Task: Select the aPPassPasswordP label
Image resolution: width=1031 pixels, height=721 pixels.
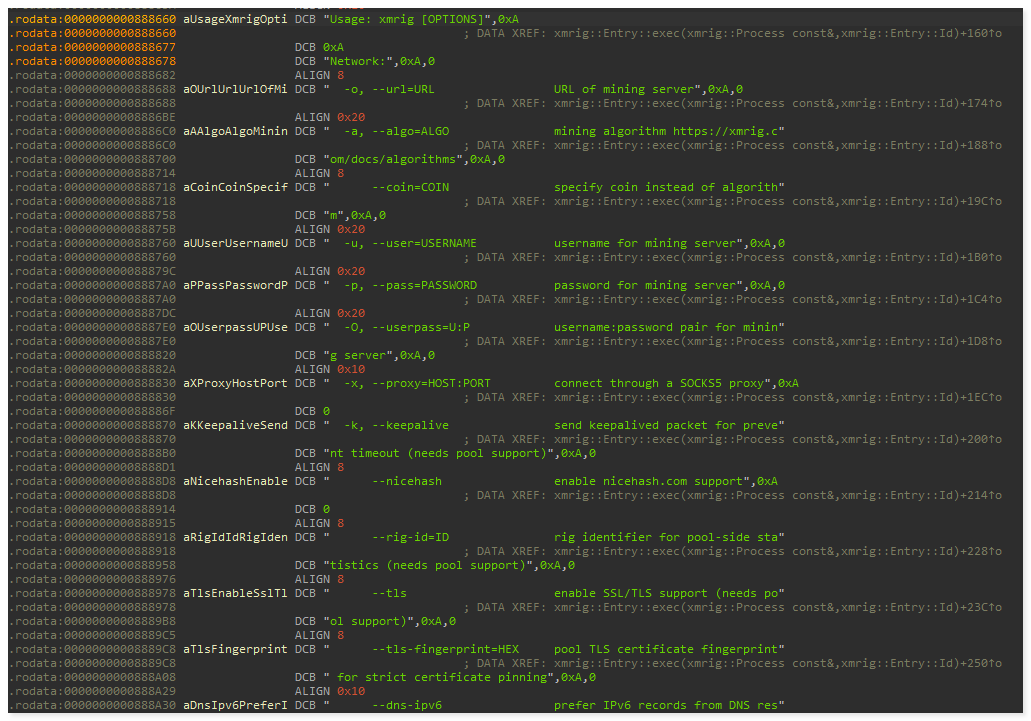Action: pos(235,285)
